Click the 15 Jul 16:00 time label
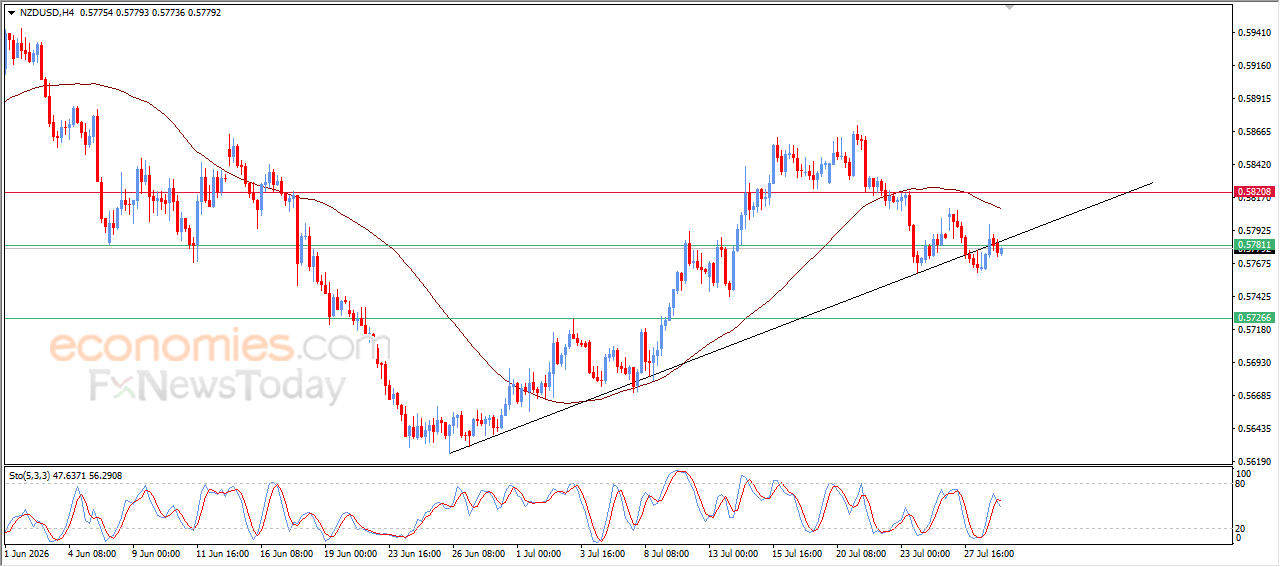 (x=798, y=552)
